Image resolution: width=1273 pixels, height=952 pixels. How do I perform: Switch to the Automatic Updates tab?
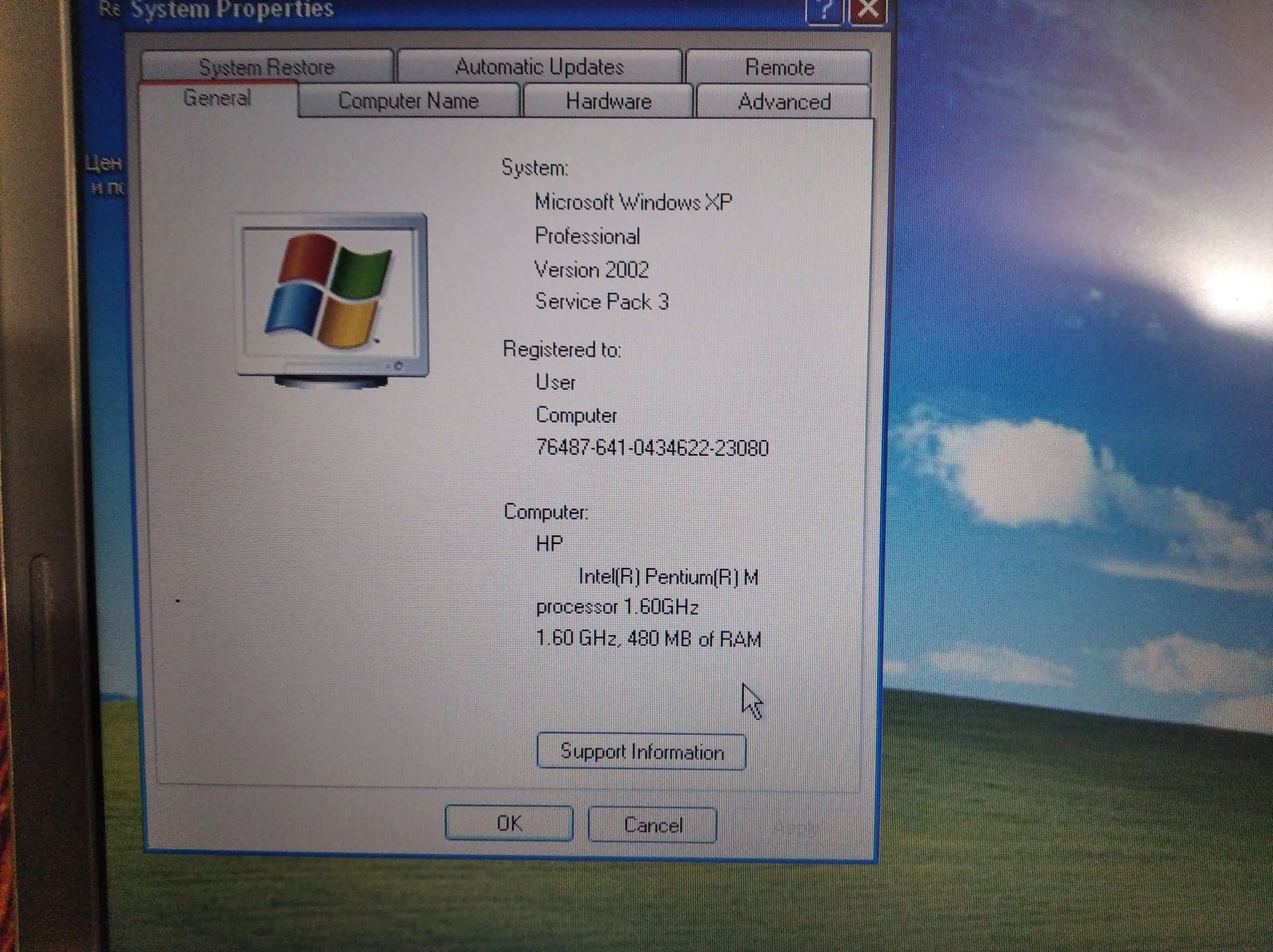click(539, 66)
